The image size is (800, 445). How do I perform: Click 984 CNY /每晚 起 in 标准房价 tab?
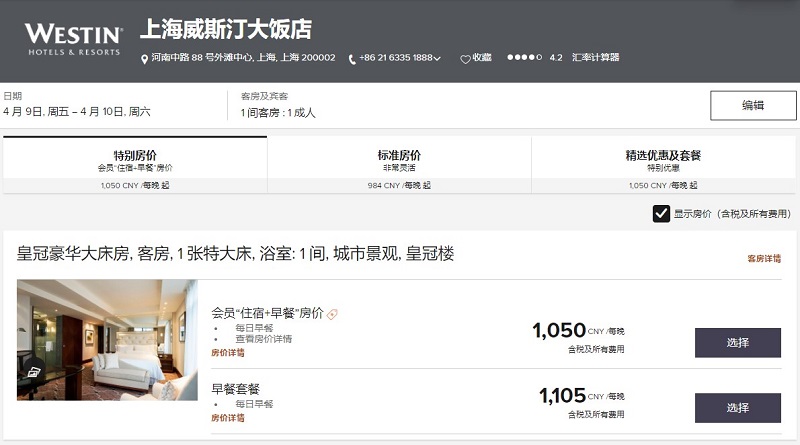[399, 185]
